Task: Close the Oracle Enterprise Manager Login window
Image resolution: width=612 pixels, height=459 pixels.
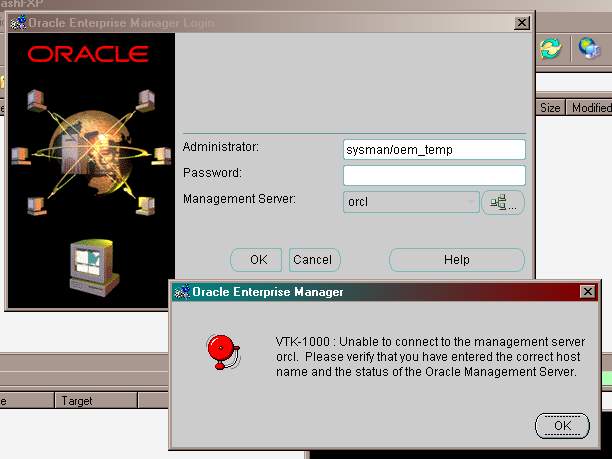Action: click(x=522, y=23)
